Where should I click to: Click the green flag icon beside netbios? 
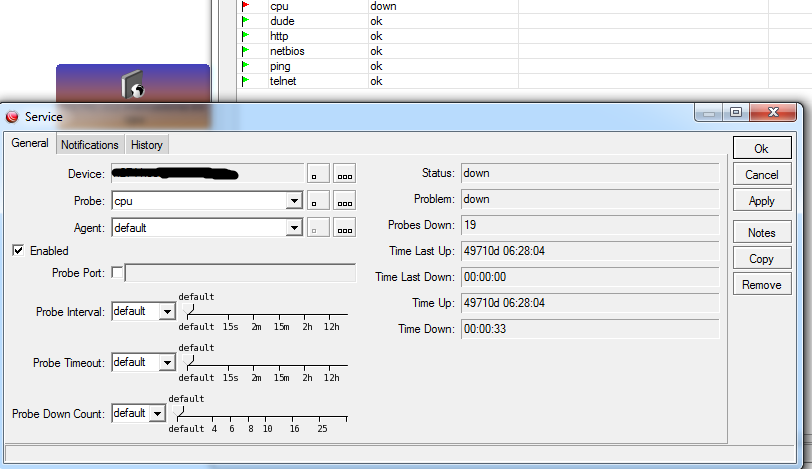(x=246, y=51)
